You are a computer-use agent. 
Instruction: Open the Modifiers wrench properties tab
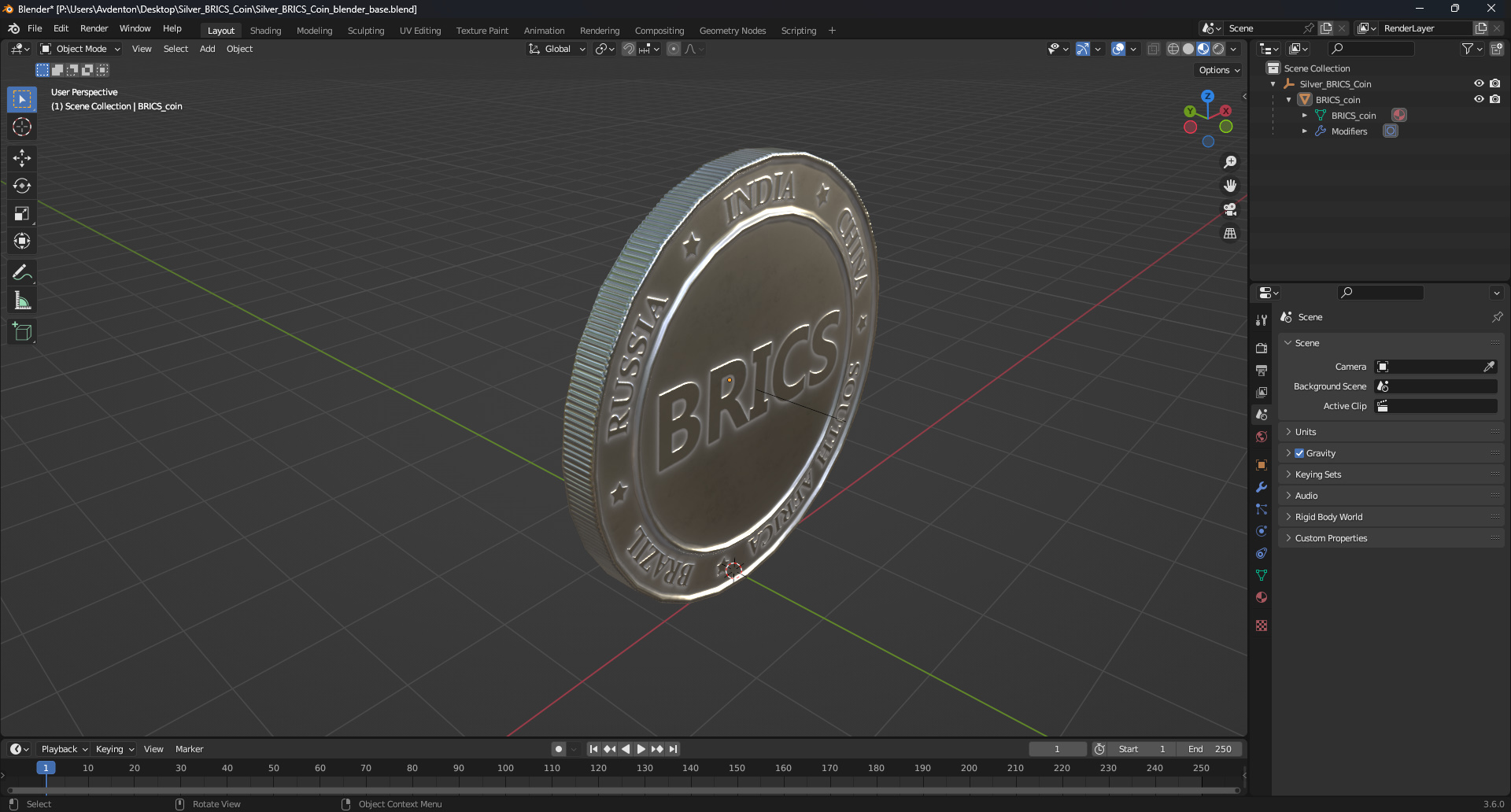[x=1262, y=487]
